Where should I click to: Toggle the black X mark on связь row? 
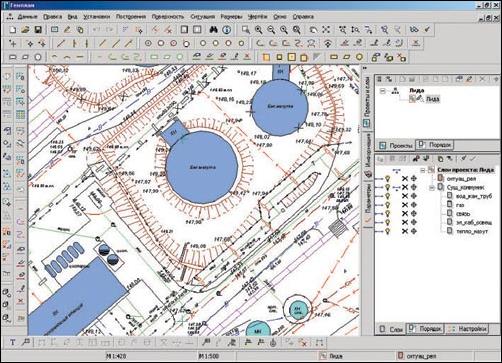pyautogui.click(x=405, y=213)
